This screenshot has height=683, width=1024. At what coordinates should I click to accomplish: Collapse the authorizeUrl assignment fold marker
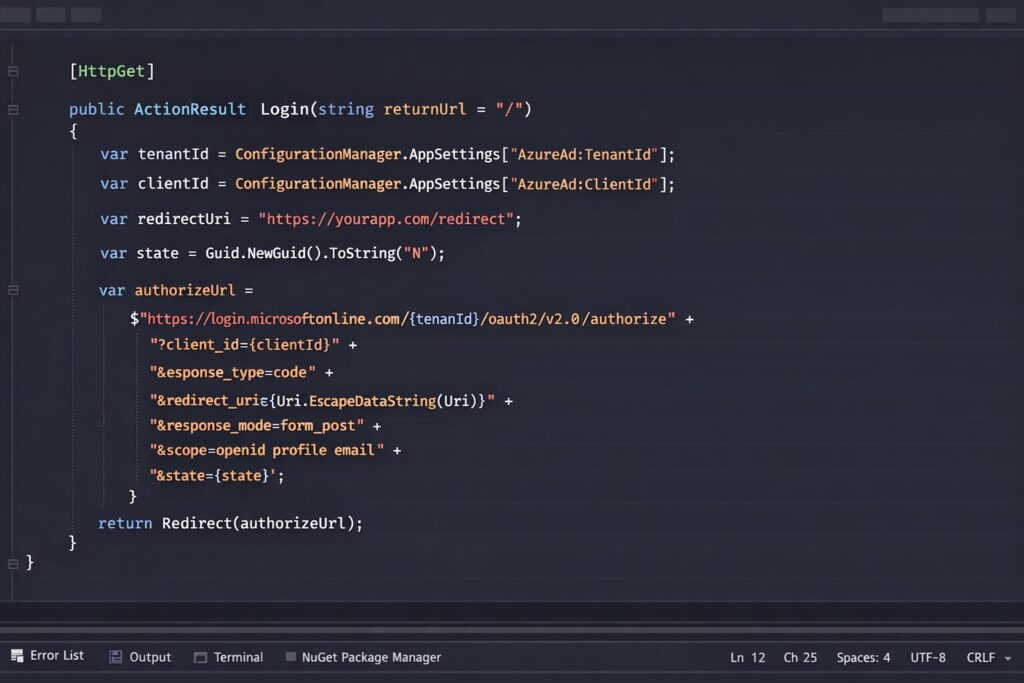(x=13, y=290)
